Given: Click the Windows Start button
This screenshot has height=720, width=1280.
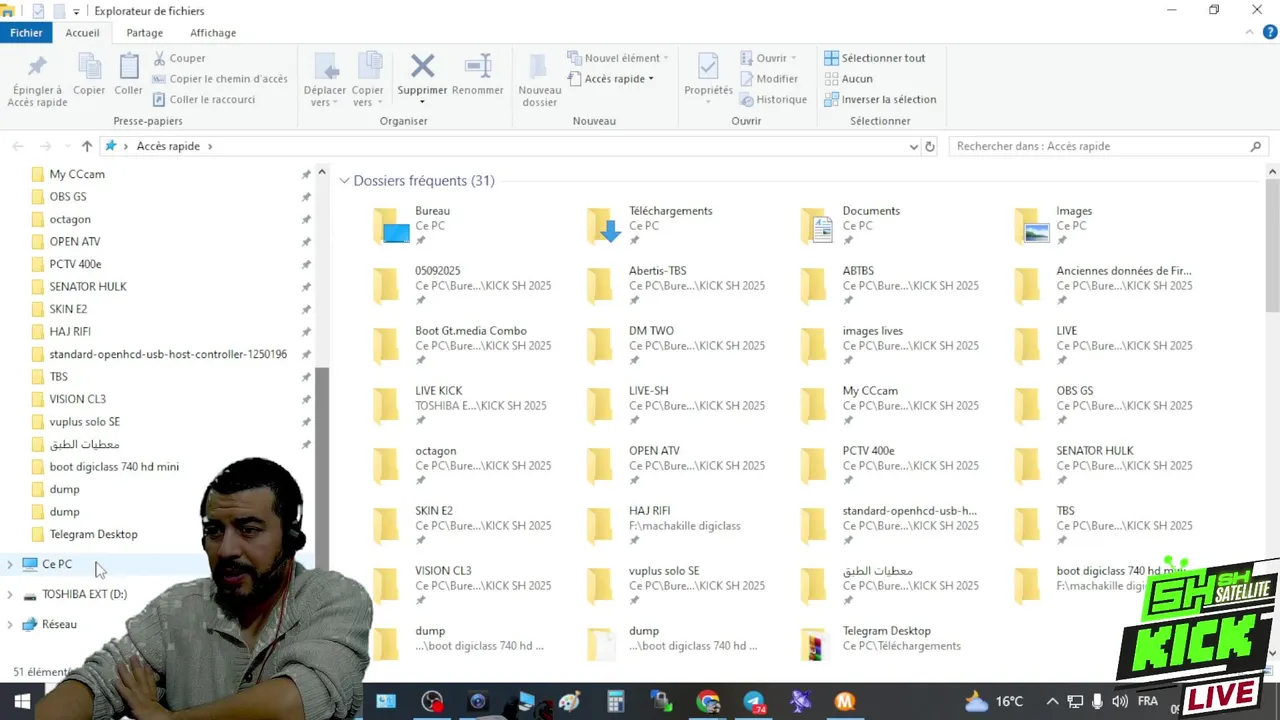Looking at the screenshot, I should click(23, 702).
